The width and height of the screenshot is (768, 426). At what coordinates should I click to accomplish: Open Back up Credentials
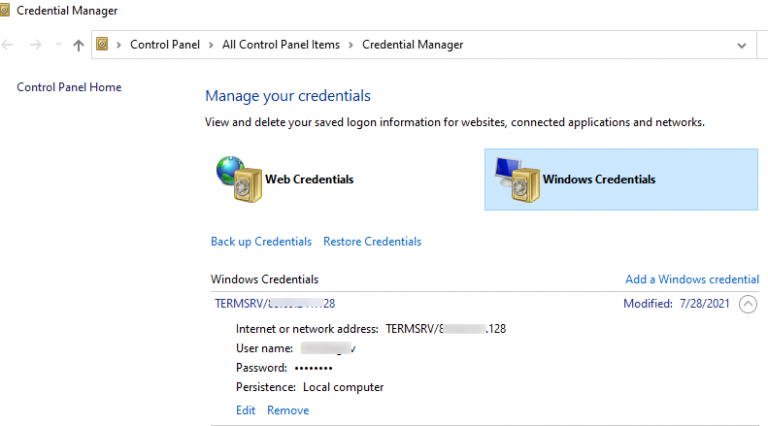tap(261, 241)
